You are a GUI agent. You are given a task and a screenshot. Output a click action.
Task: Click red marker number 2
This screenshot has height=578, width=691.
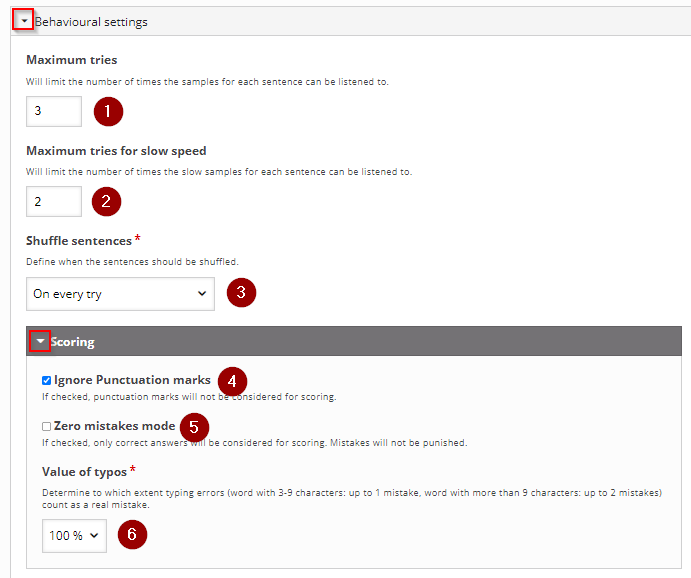point(106,202)
